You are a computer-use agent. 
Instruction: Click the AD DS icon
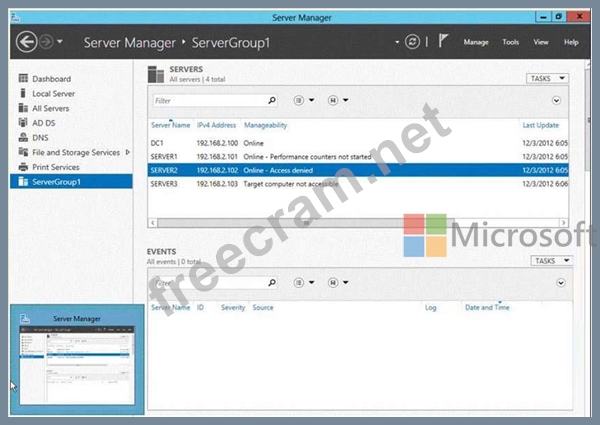coord(23,122)
